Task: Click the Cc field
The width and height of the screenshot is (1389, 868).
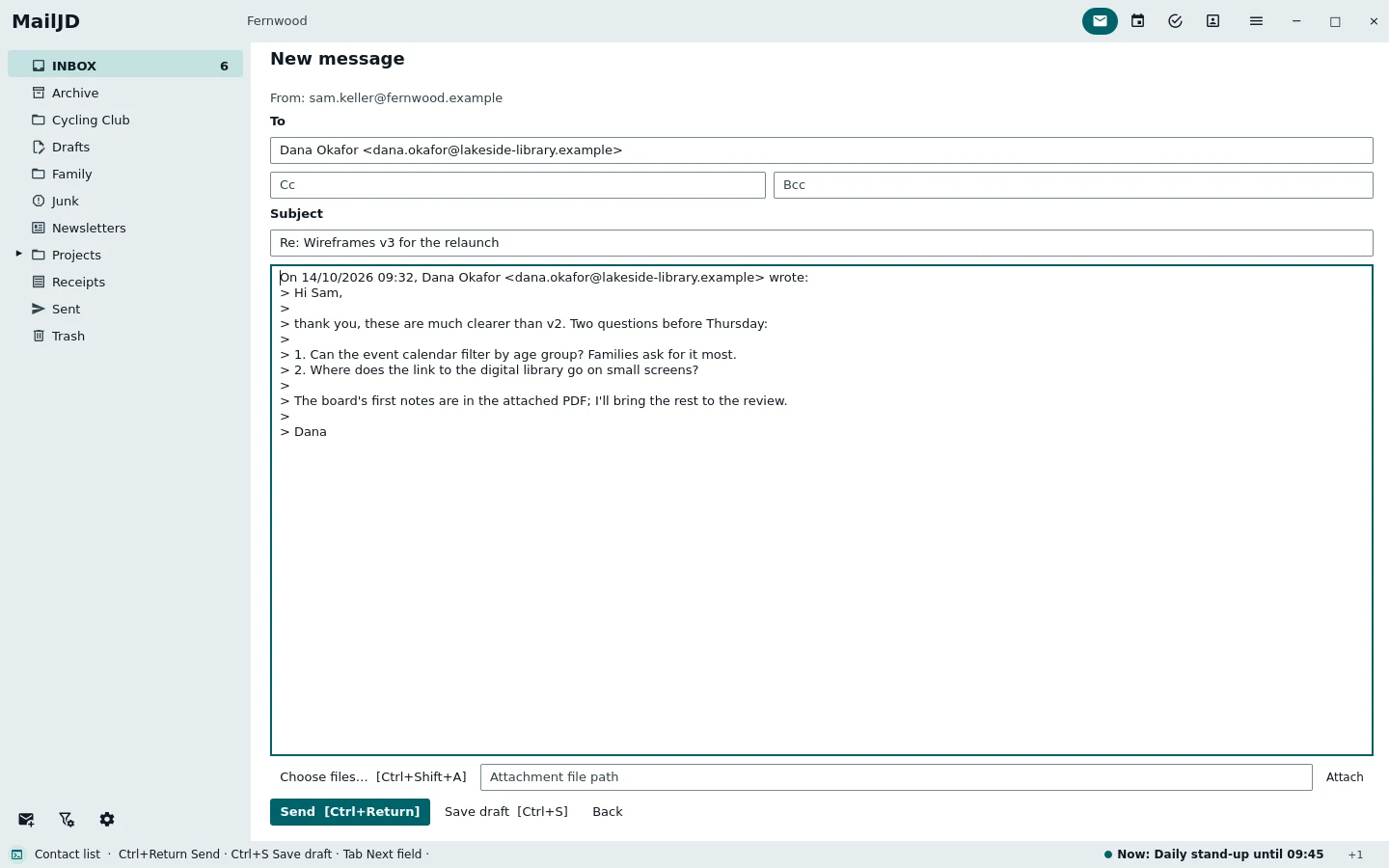Action: pyautogui.click(x=518, y=185)
